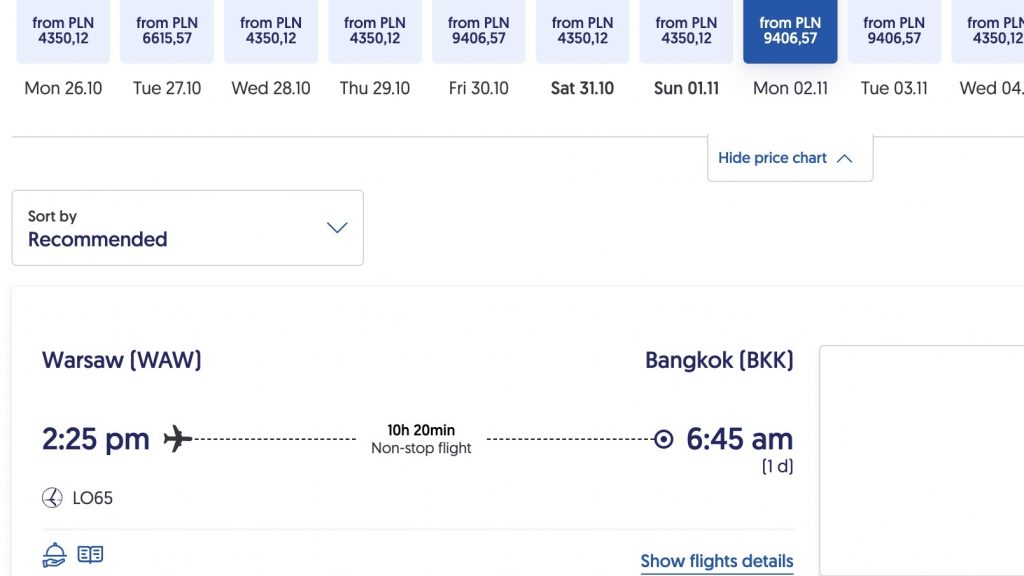Click the LOT airline logo beside LO65
Image resolution: width=1024 pixels, height=576 pixels.
[52, 498]
